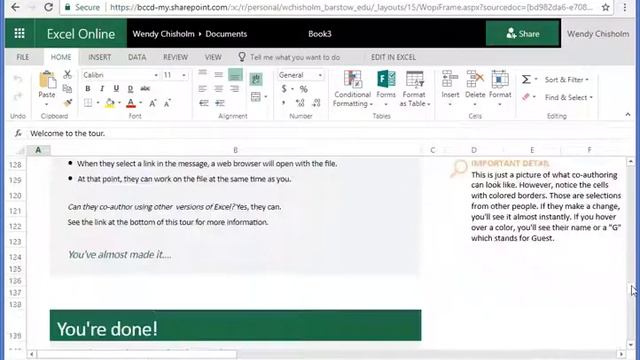Open Chrome three-dot menu
The image size is (640, 360).
point(624,7)
